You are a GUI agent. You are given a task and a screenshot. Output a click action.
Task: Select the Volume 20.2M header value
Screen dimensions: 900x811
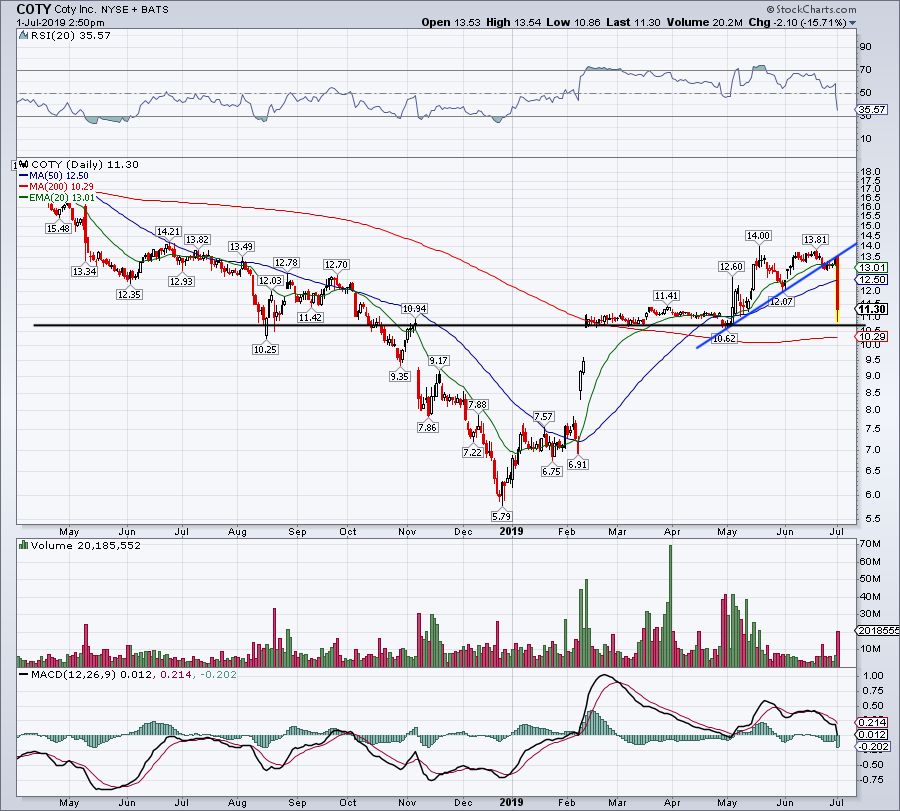coord(705,22)
